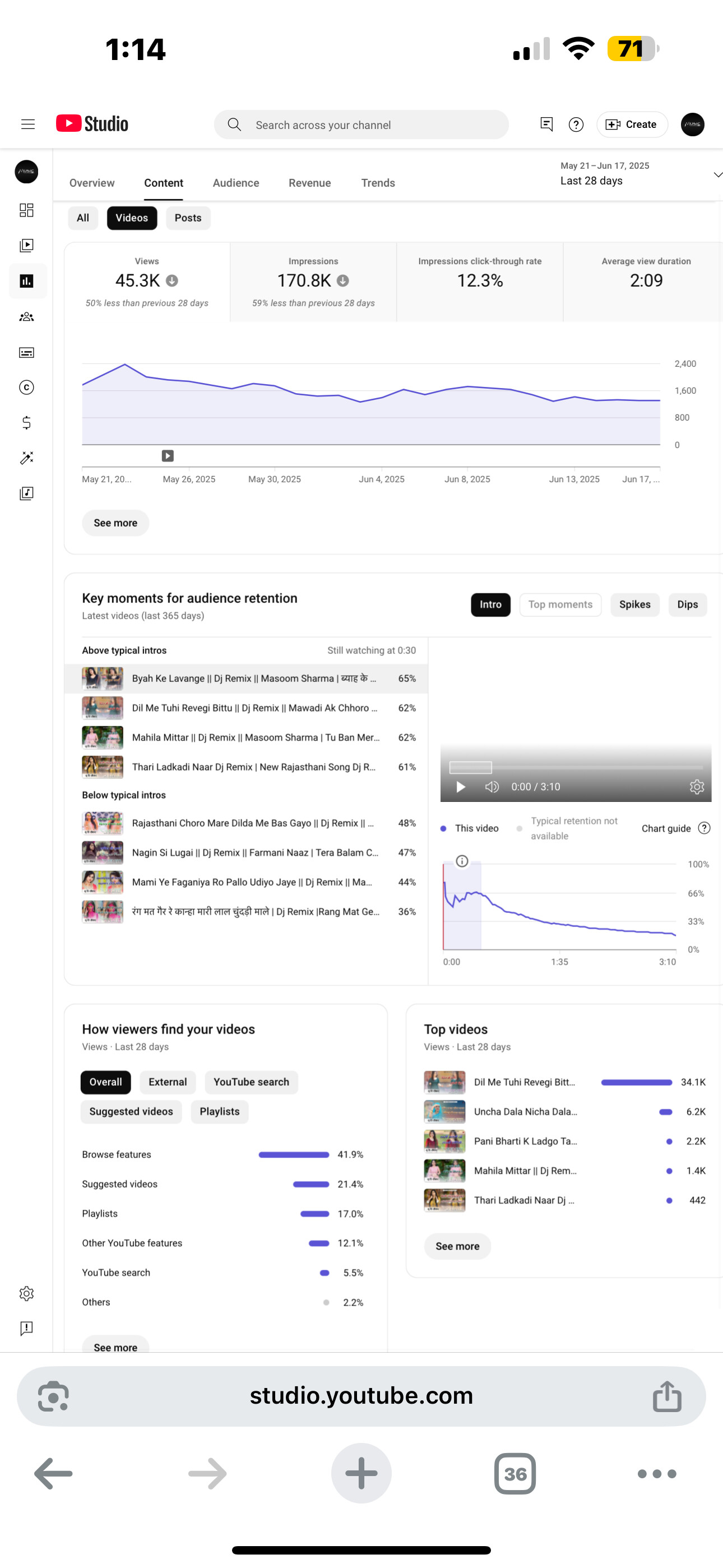Viewport: 723px width, 1568px height.
Task: Tap the studio.youtube.com address bar
Action: click(x=361, y=1396)
